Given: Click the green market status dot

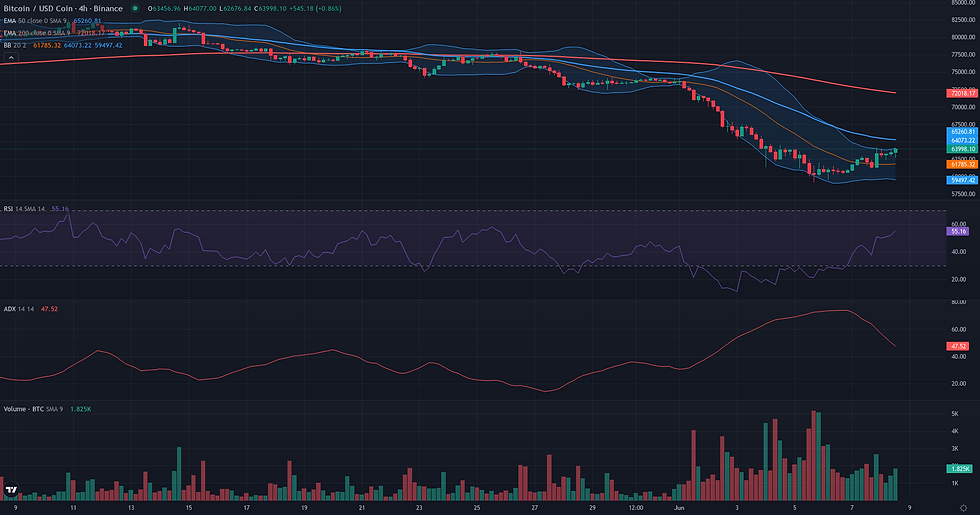Looking at the screenshot, I should 135,9.
